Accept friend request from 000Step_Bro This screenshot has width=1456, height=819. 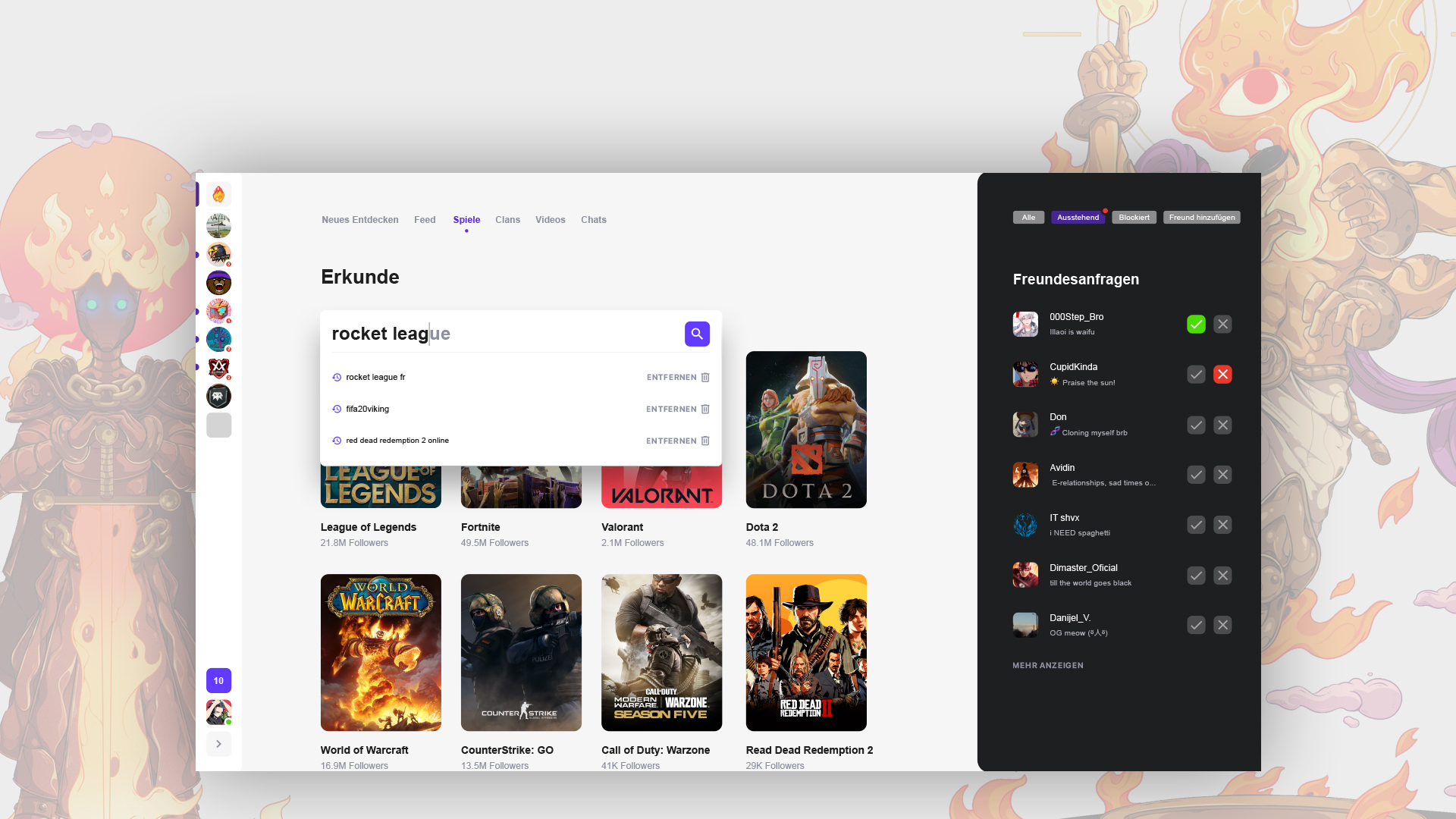pos(1196,325)
